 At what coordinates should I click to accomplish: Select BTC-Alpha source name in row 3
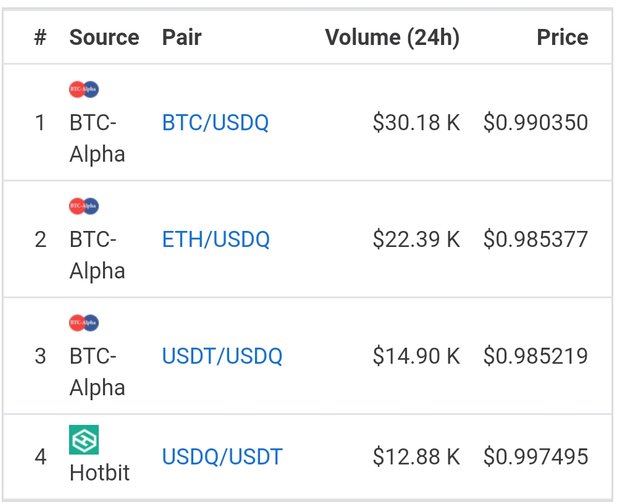(x=97, y=371)
